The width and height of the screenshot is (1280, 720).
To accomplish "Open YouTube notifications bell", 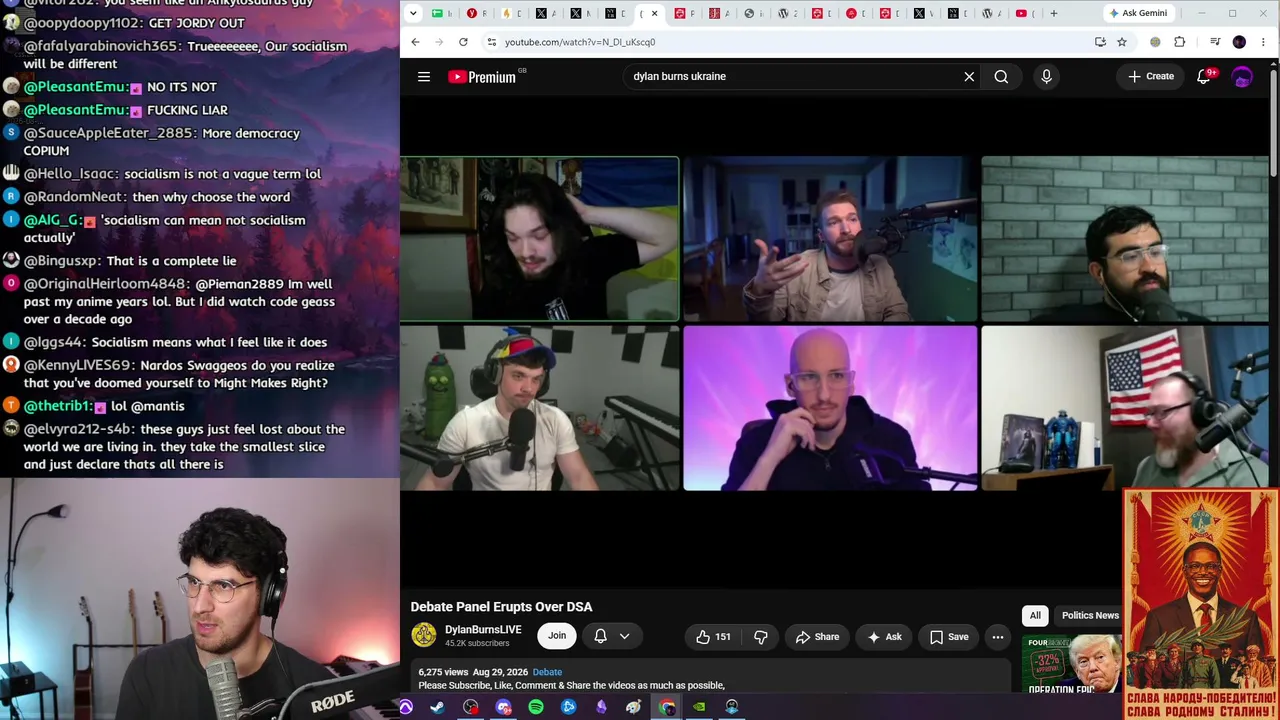I will pos(1204,76).
